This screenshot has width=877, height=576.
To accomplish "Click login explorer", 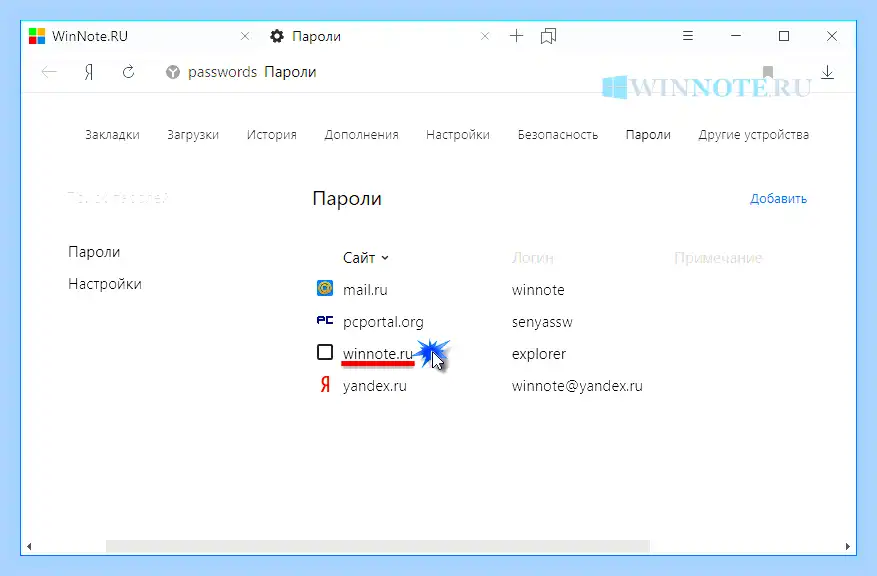I will pos(539,354).
